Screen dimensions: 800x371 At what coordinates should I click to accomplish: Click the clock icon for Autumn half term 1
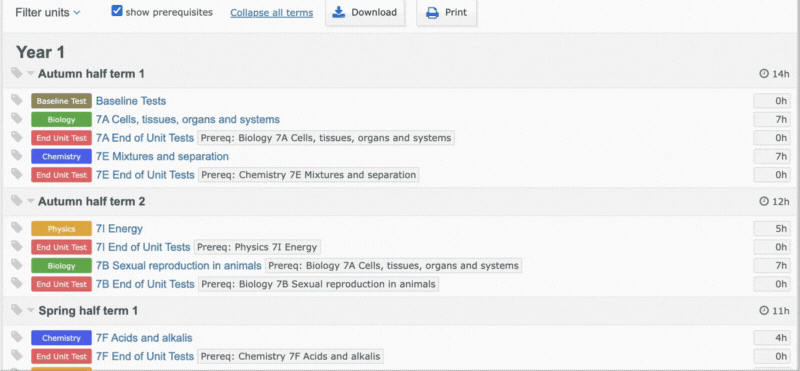coord(764,73)
